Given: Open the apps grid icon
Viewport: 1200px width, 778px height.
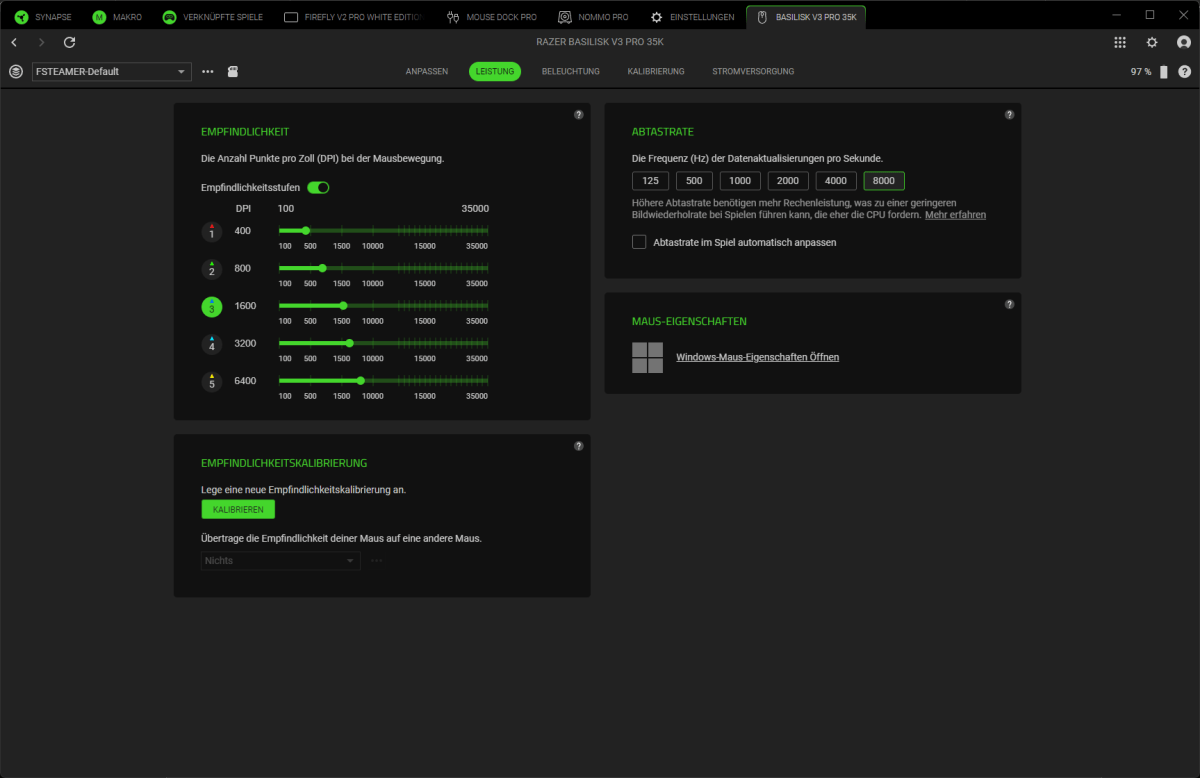Looking at the screenshot, I should (x=1120, y=42).
